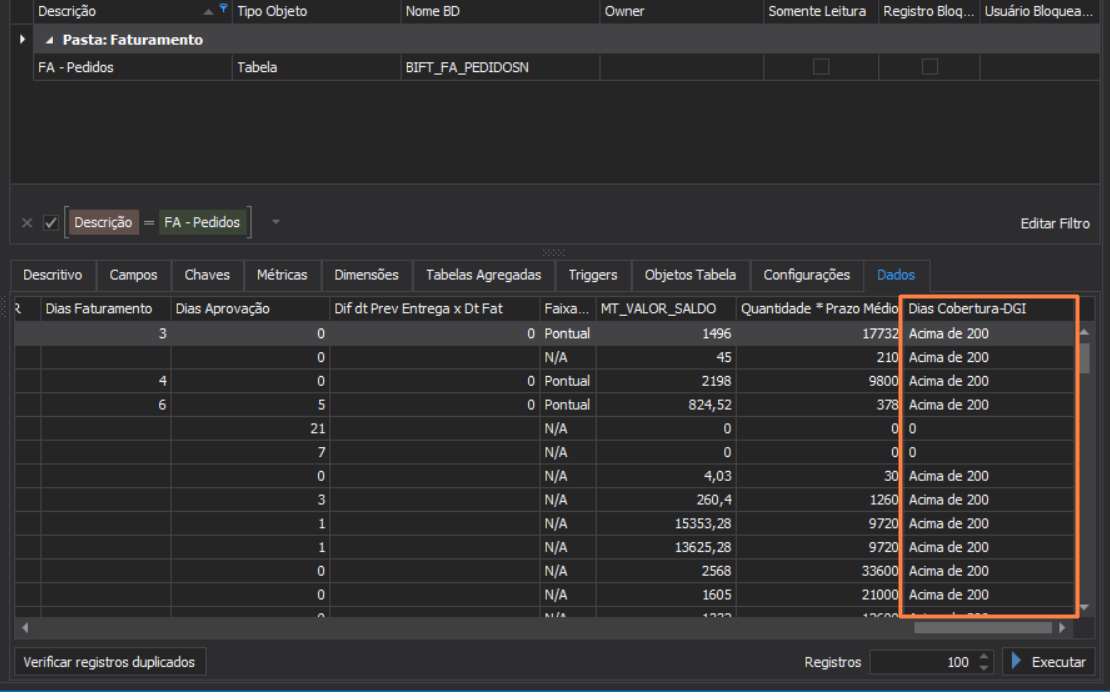Open Editar Filtro
This screenshot has height=692, width=1110.
[1055, 224]
